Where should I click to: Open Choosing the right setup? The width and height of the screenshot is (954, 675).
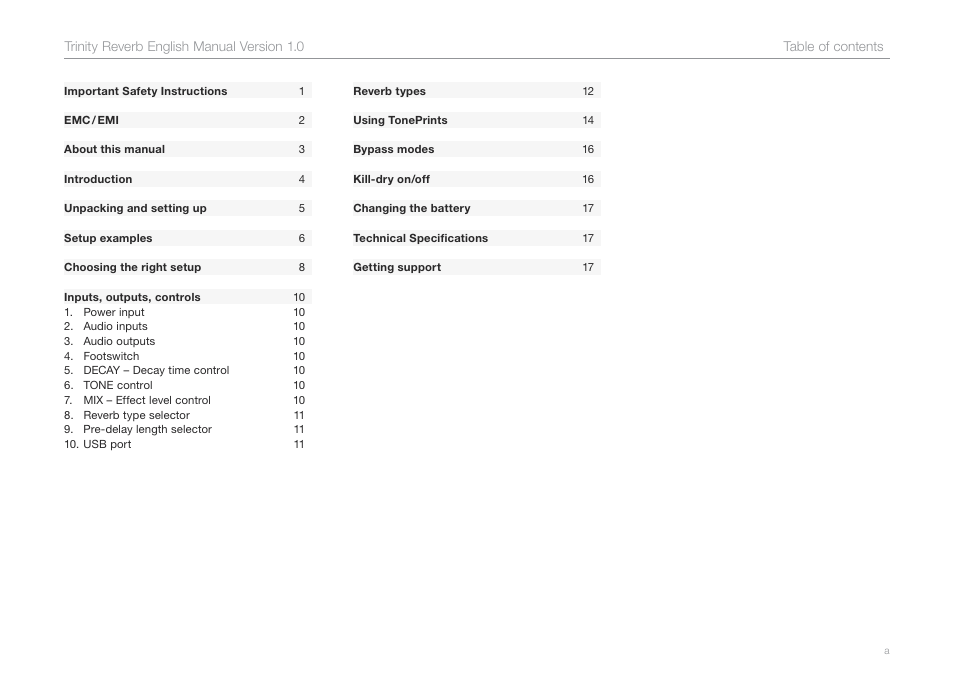[187, 267]
